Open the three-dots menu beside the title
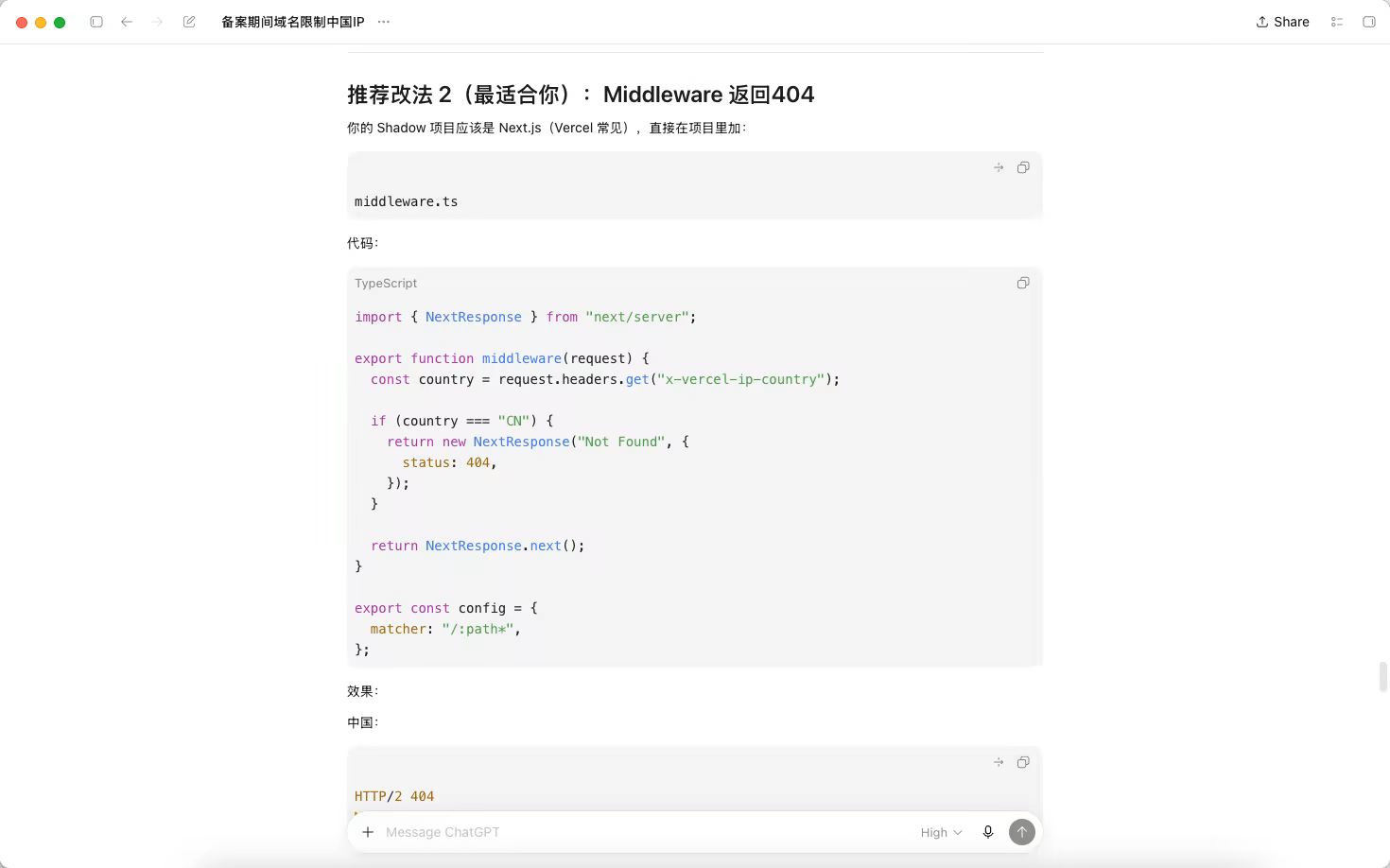 384,22
